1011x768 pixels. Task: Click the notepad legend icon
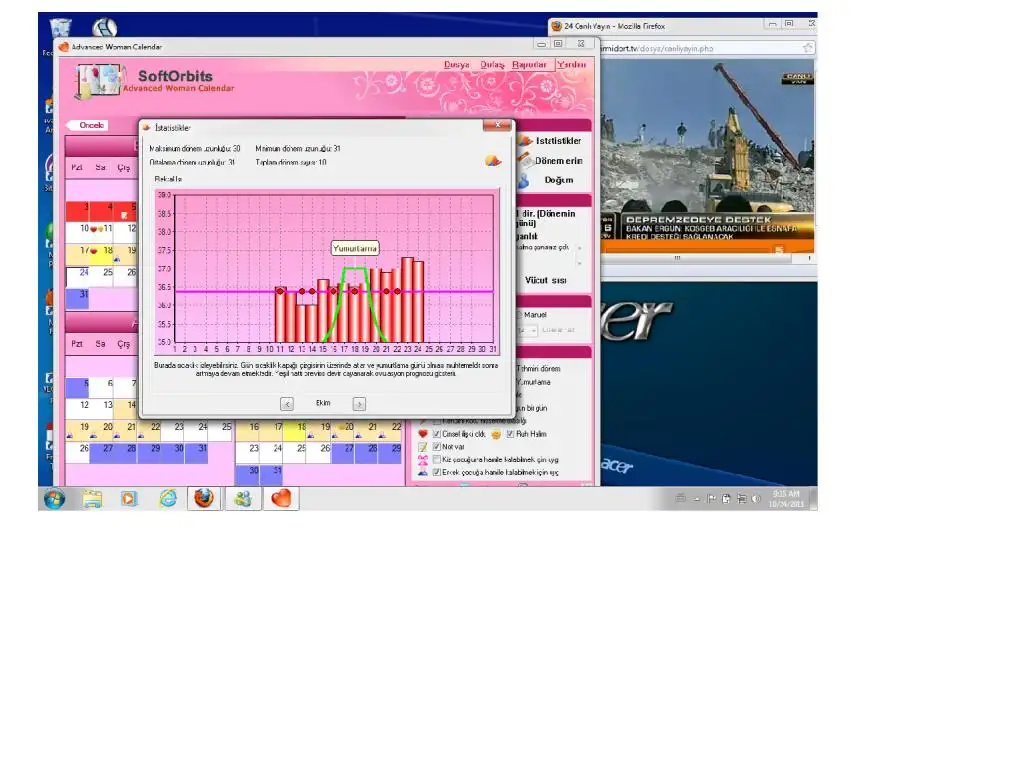(x=423, y=447)
